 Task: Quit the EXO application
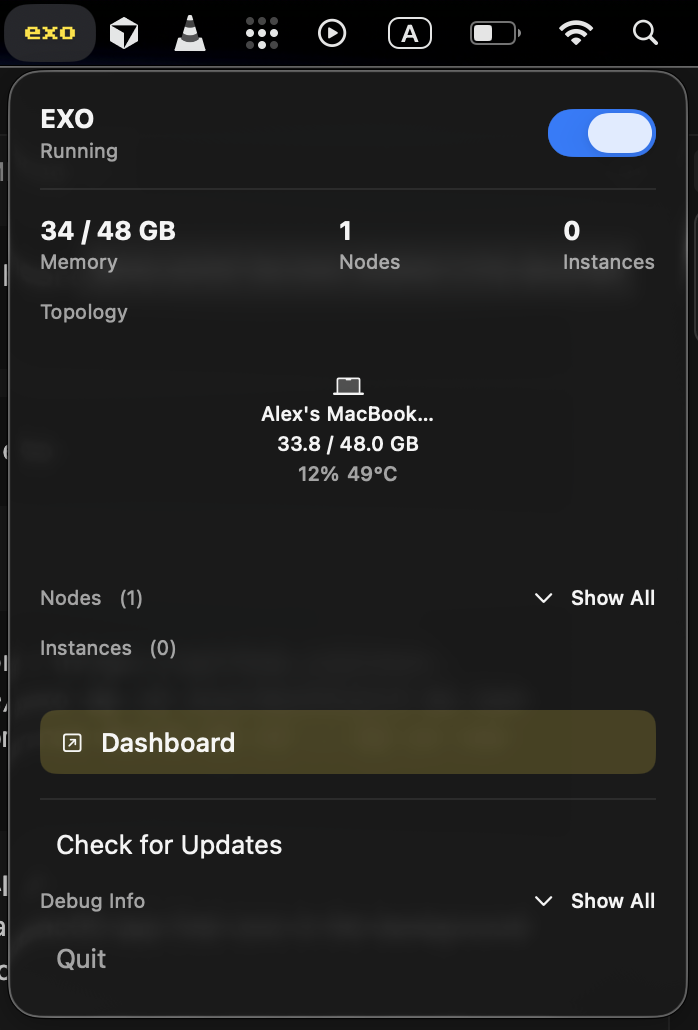[80, 958]
